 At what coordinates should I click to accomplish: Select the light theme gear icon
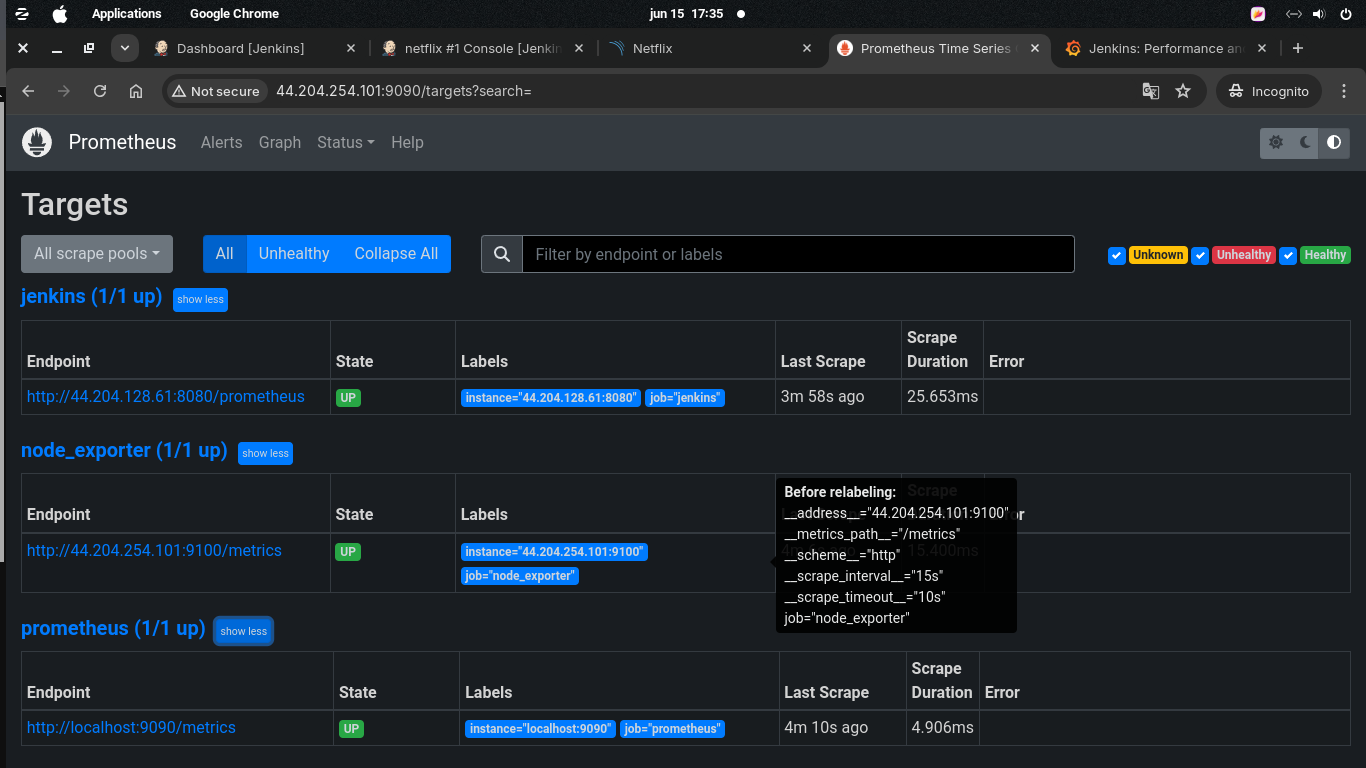click(1276, 143)
